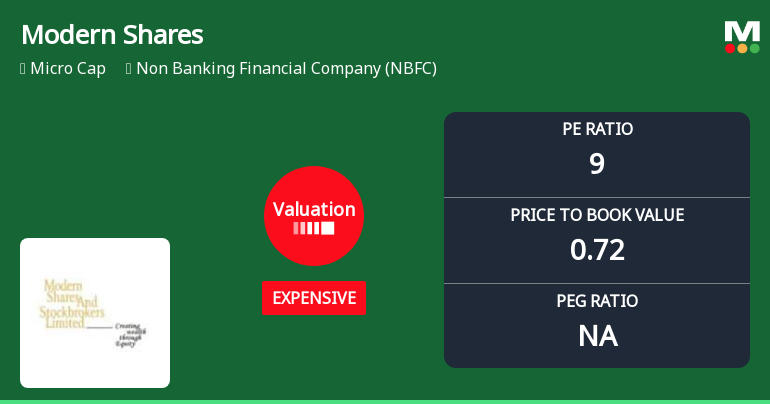Click the green dot under the M logo
This screenshot has height=404, width=770.
coord(754,48)
